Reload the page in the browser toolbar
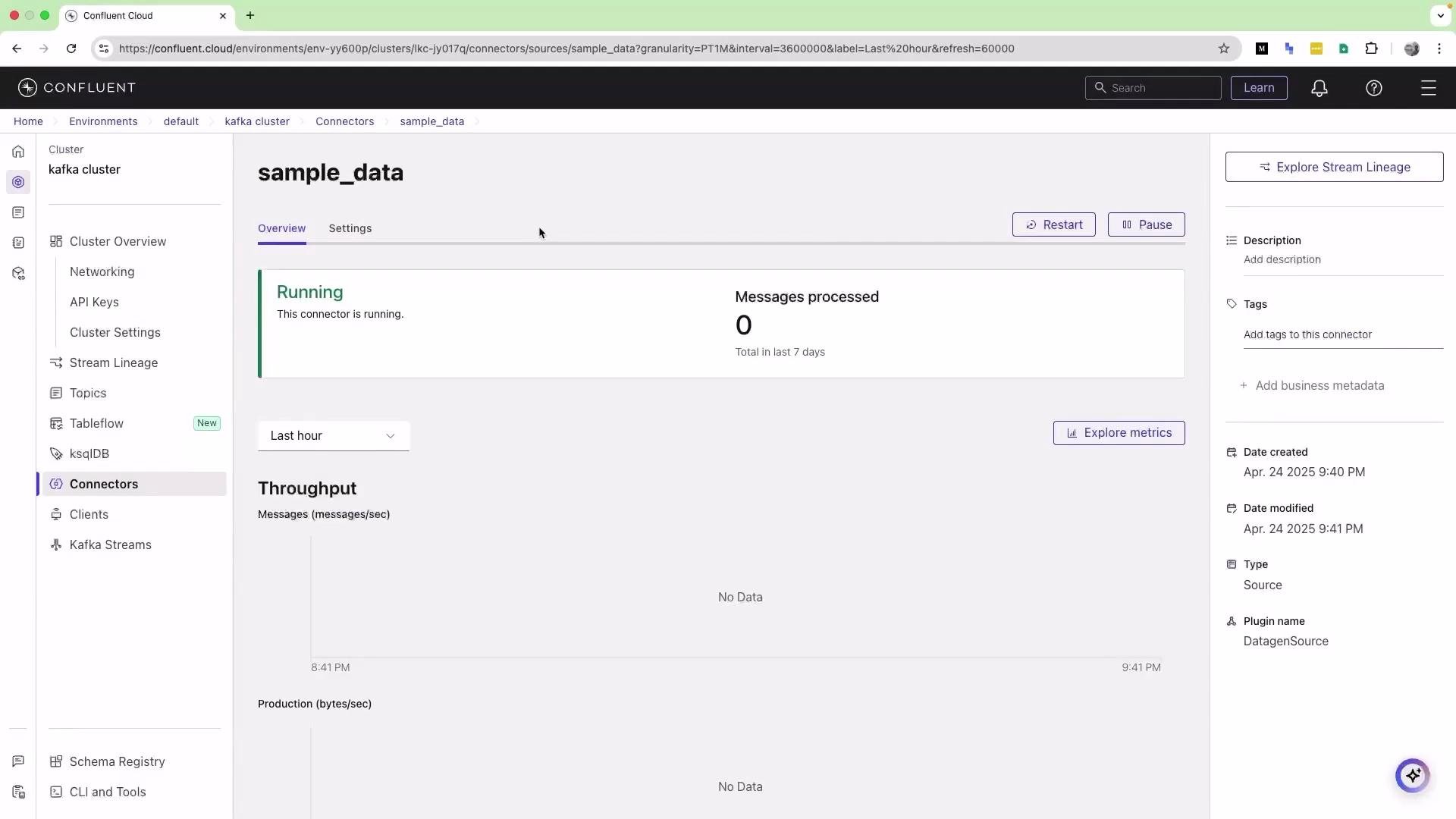Viewport: 1456px width, 819px height. (x=71, y=49)
